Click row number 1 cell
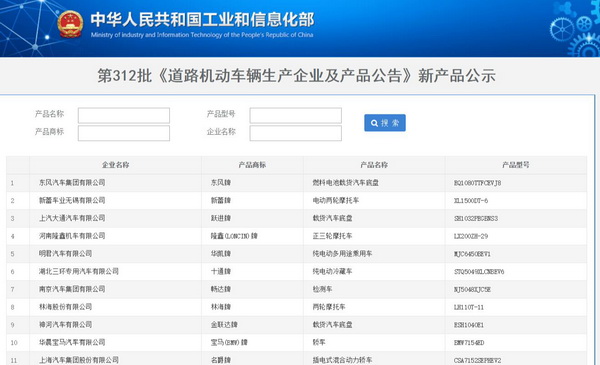The width and height of the screenshot is (600, 365). [x=18, y=183]
